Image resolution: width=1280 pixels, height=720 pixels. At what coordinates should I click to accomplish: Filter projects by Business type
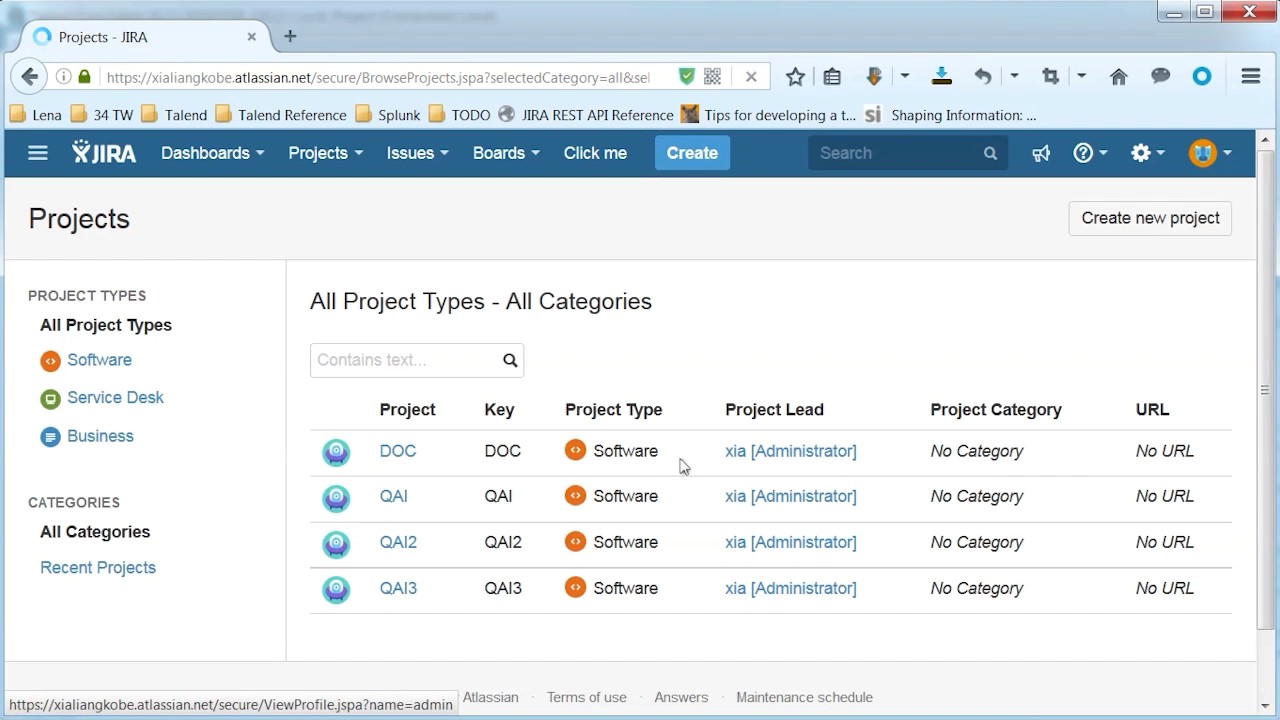pos(100,436)
